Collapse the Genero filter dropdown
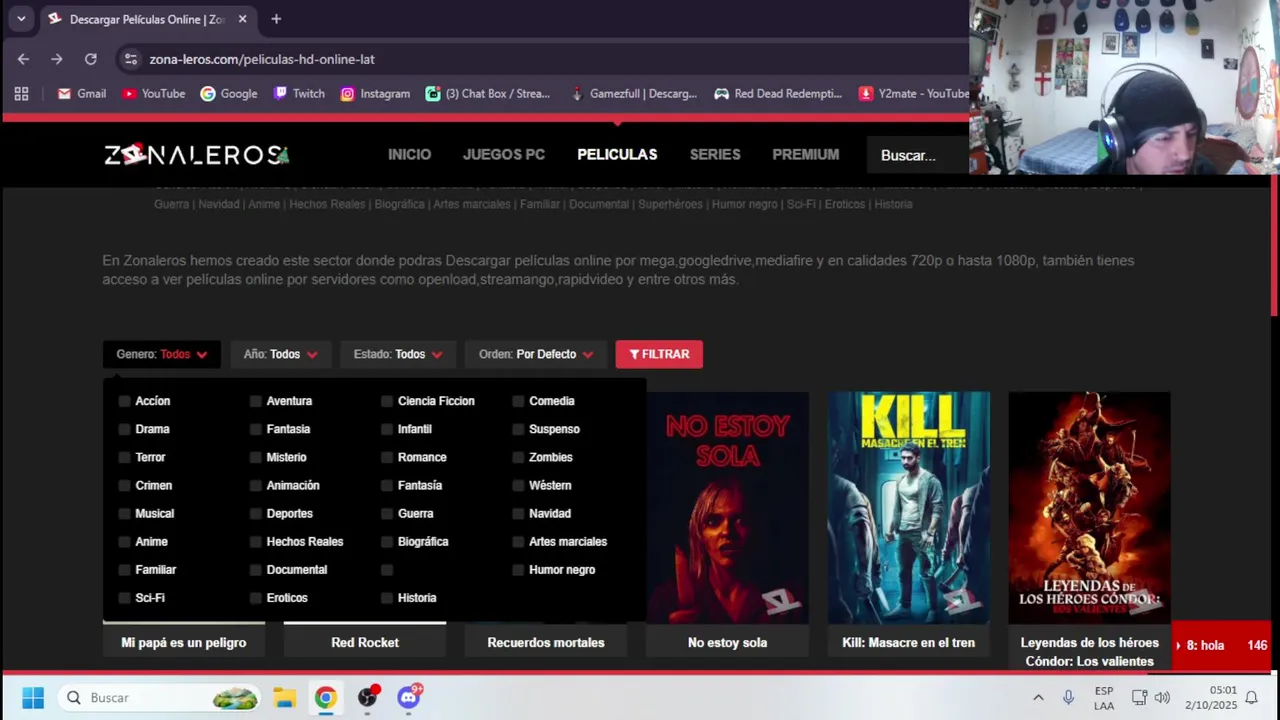This screenshot has width=1280, height=720. 161,354
